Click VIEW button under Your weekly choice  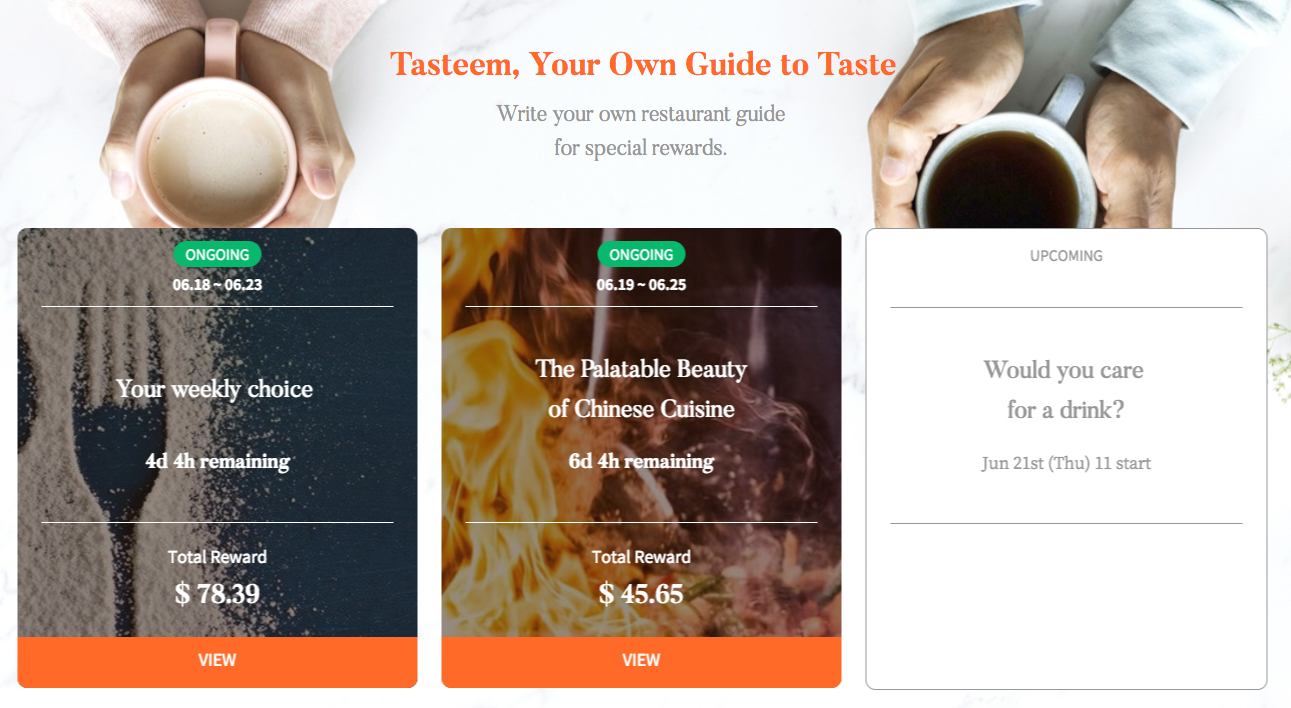(217, 662)
